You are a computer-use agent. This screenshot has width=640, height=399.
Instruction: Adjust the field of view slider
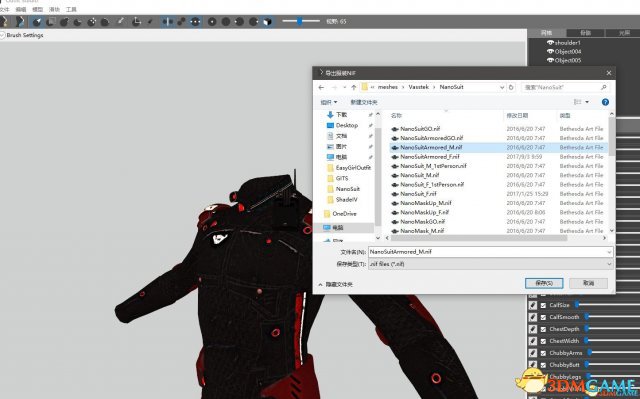[300, 21]
